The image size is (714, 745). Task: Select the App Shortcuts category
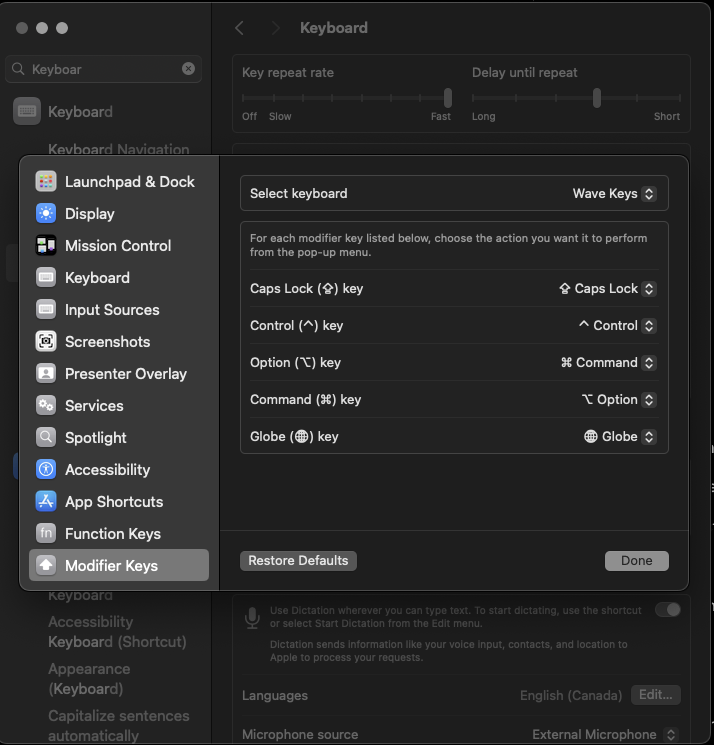[119, 502]
